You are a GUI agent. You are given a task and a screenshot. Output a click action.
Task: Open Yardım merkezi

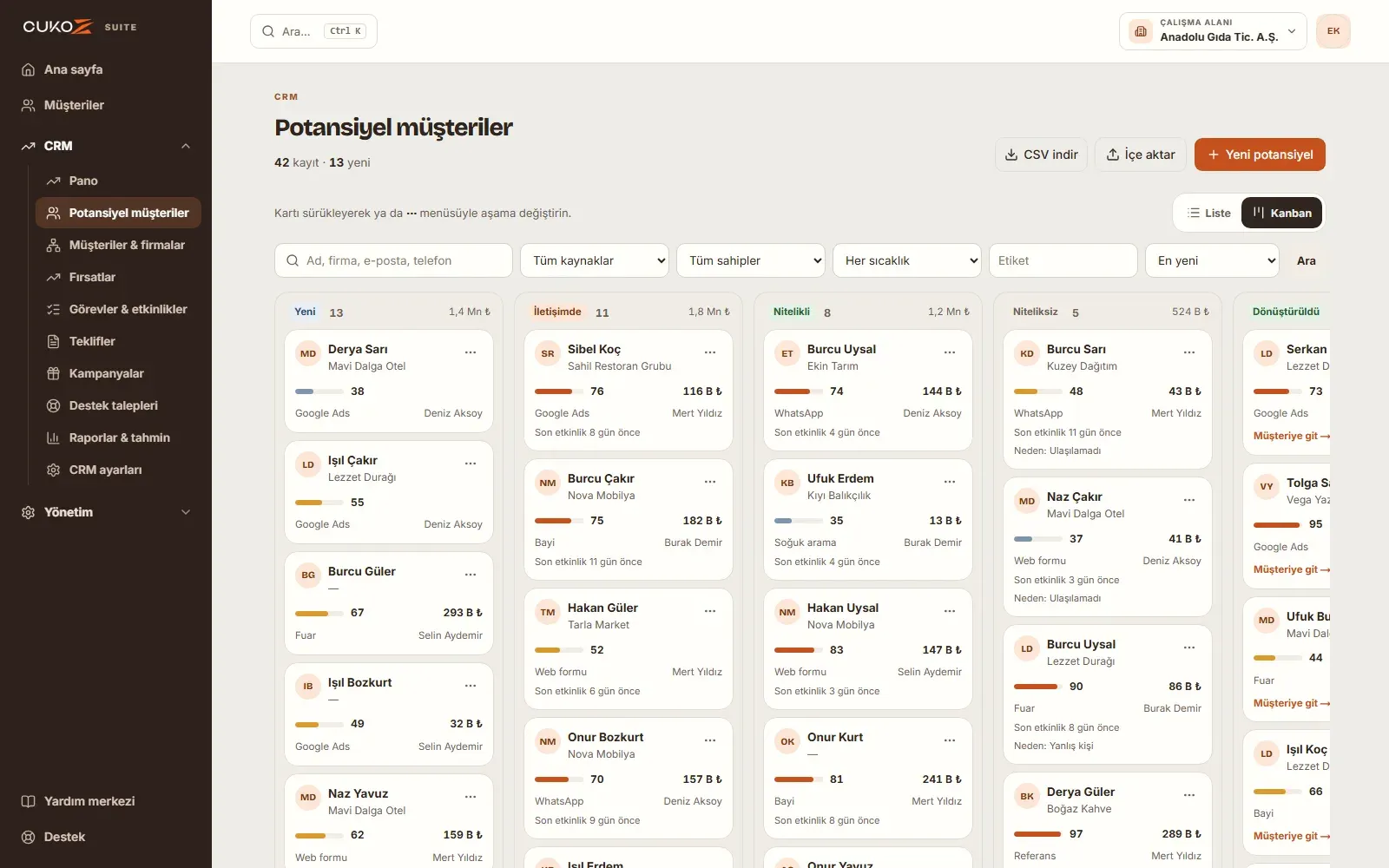click(x=106, y=801)
